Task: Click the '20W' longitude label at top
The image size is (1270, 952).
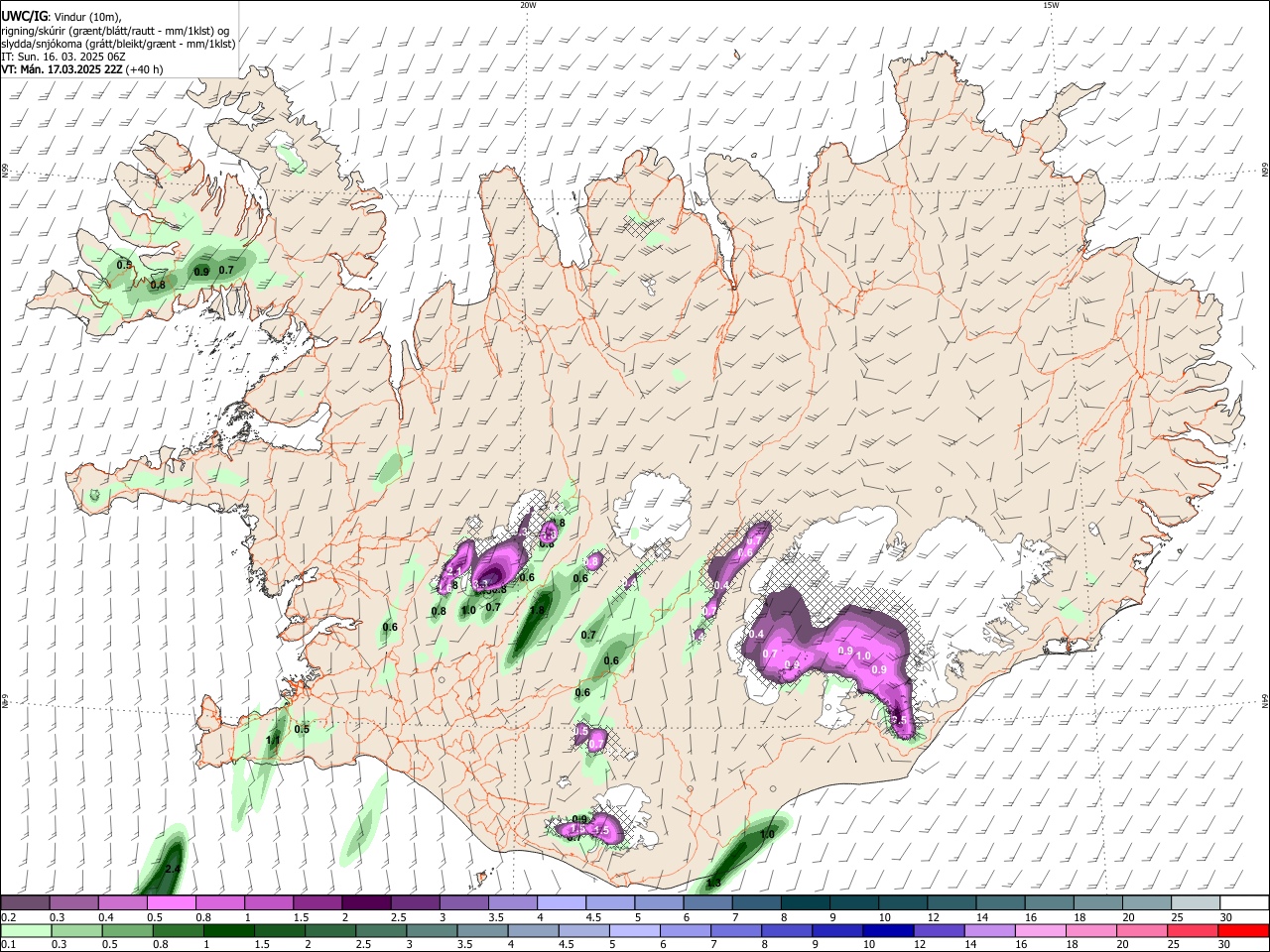Action: (528, 5)
